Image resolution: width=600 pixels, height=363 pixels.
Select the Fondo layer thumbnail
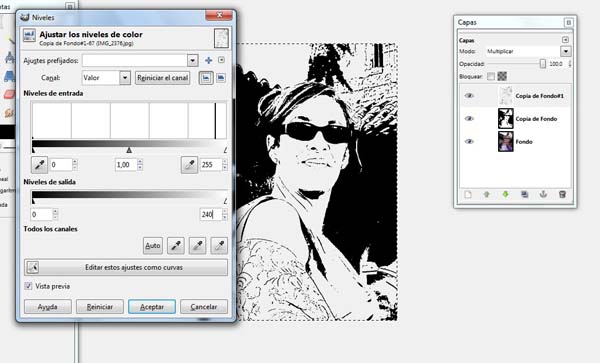505,142
